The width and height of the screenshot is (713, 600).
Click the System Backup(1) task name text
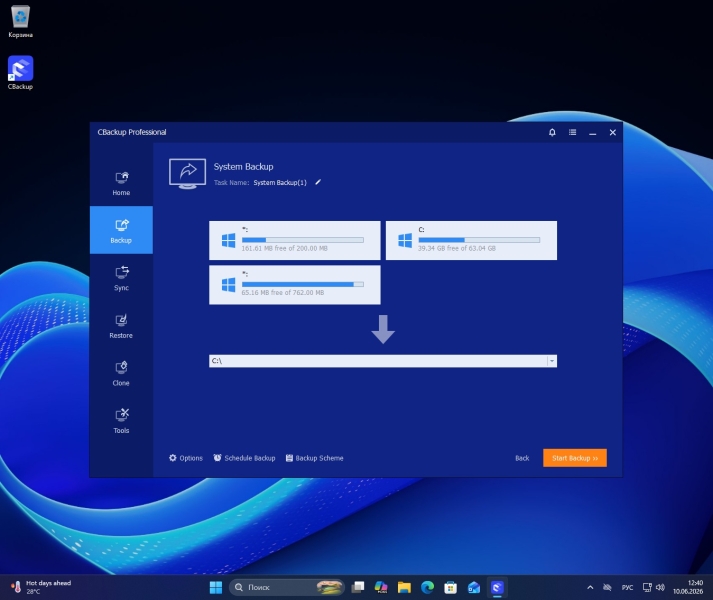click(280, 182)
